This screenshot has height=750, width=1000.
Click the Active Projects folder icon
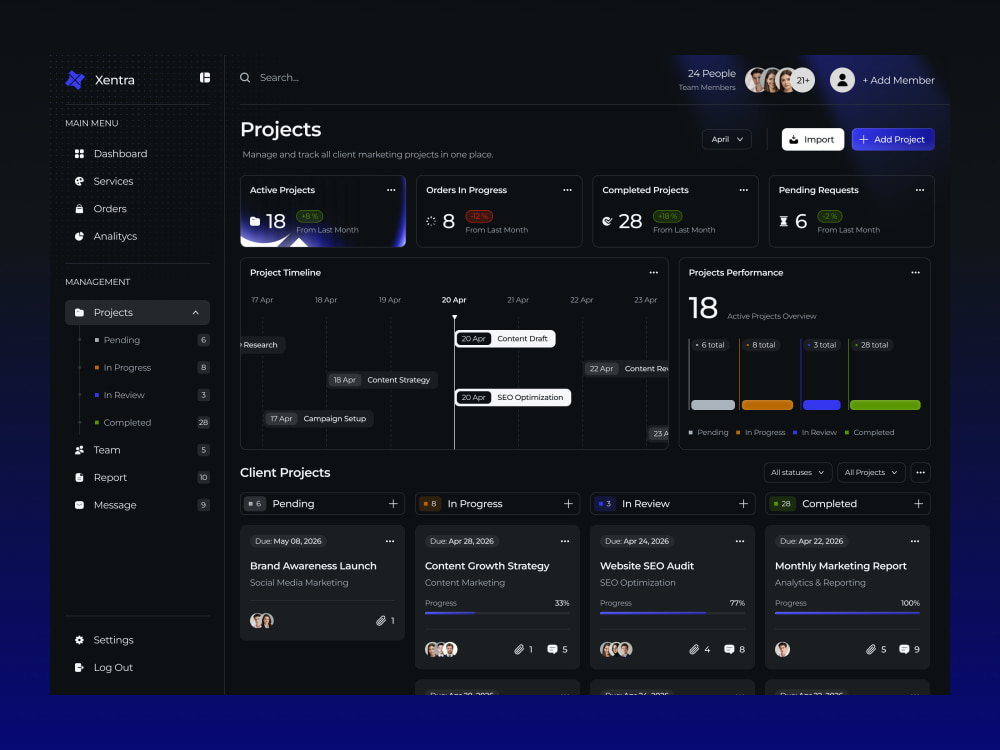(x=255, y=221)
